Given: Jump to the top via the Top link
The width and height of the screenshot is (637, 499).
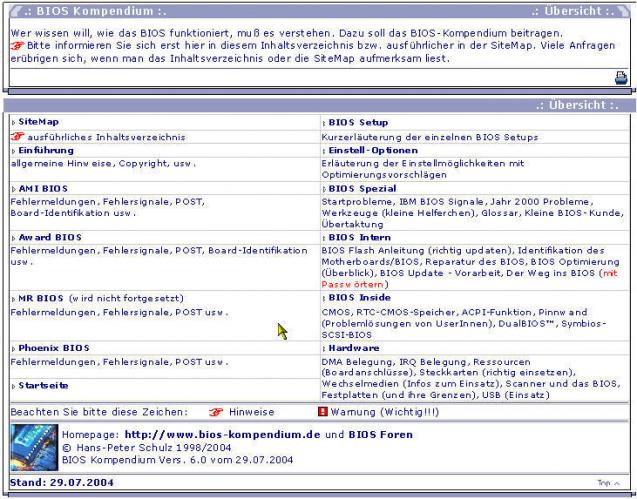Looking at the screenshot, I should 608,483.
